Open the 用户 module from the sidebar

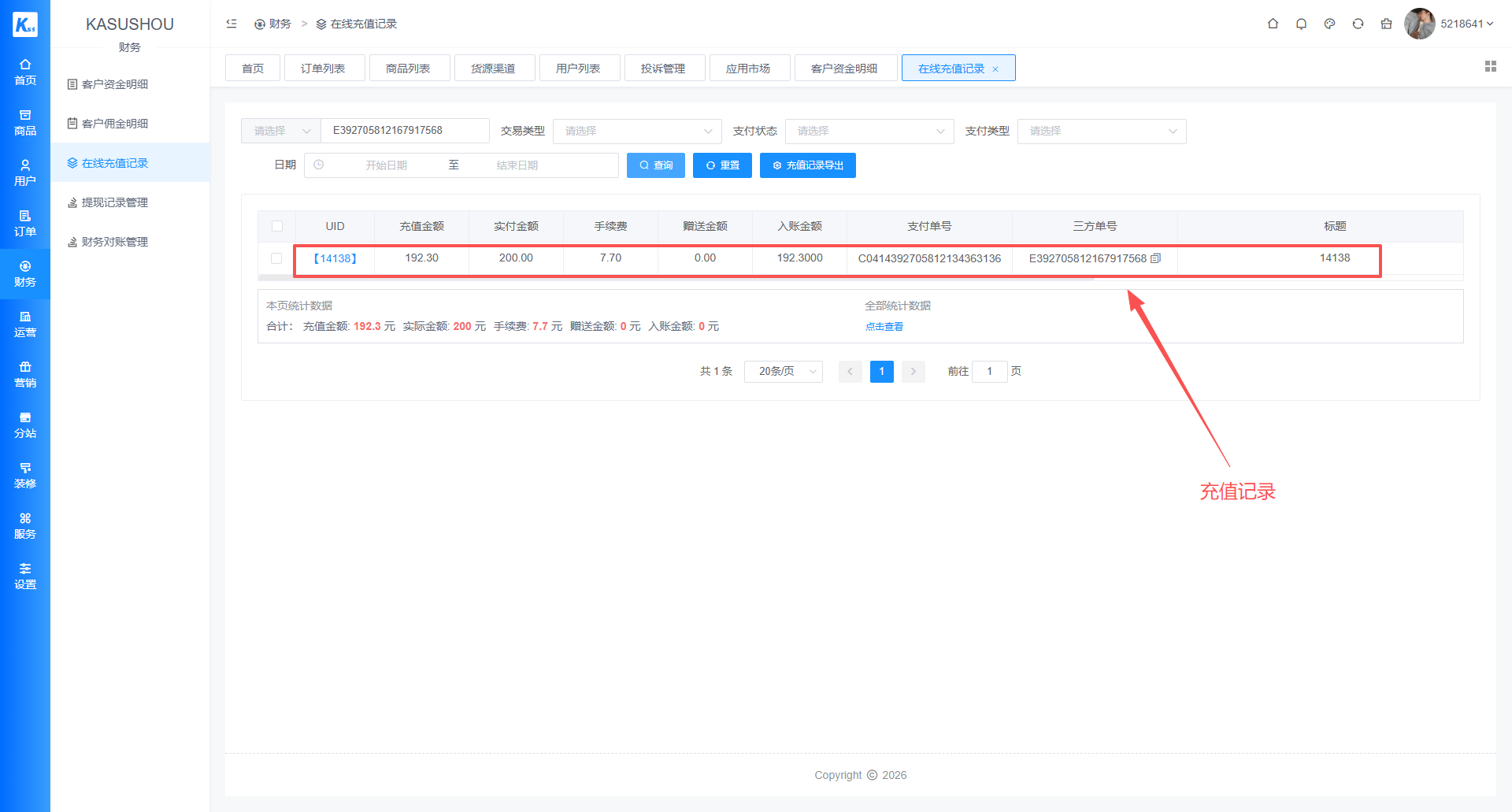[25, 172]
